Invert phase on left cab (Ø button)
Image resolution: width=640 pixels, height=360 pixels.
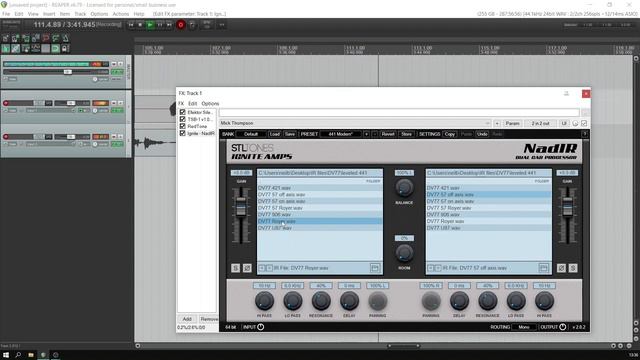[x=247, y=268]
